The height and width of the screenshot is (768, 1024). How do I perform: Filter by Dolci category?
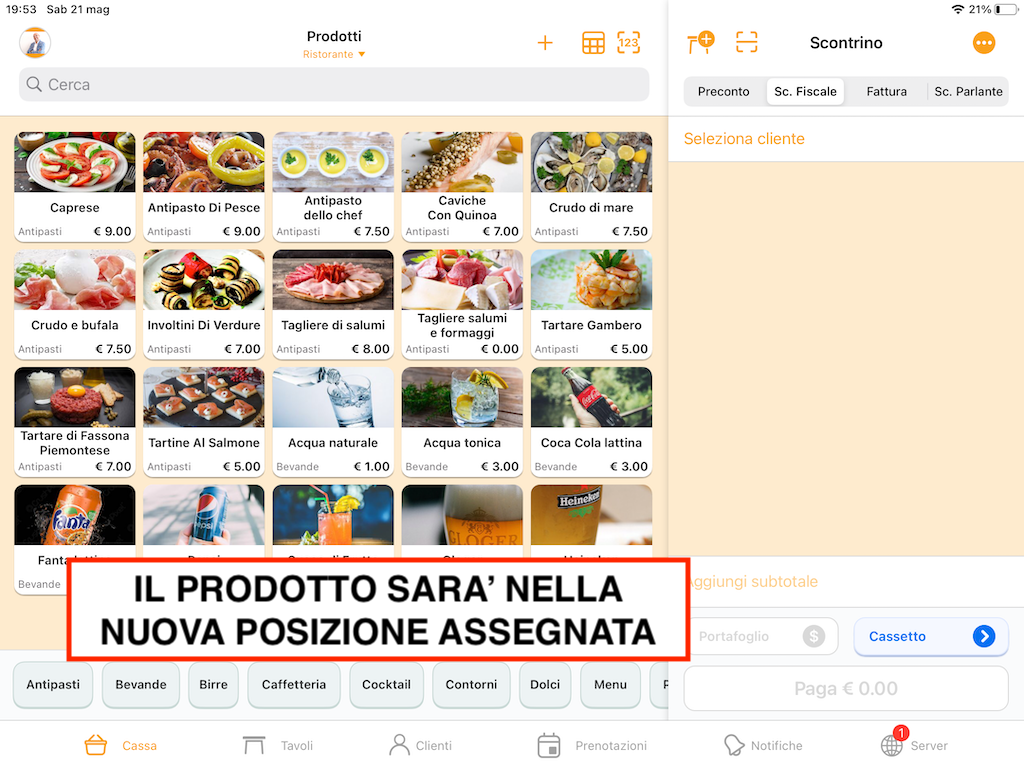[545, 684]
